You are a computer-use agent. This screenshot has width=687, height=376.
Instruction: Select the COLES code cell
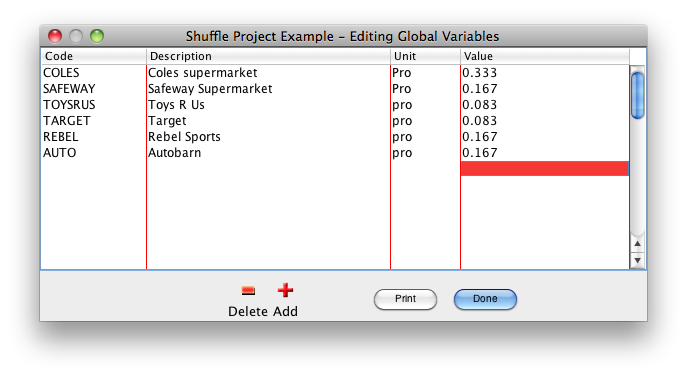coord(94,73)
